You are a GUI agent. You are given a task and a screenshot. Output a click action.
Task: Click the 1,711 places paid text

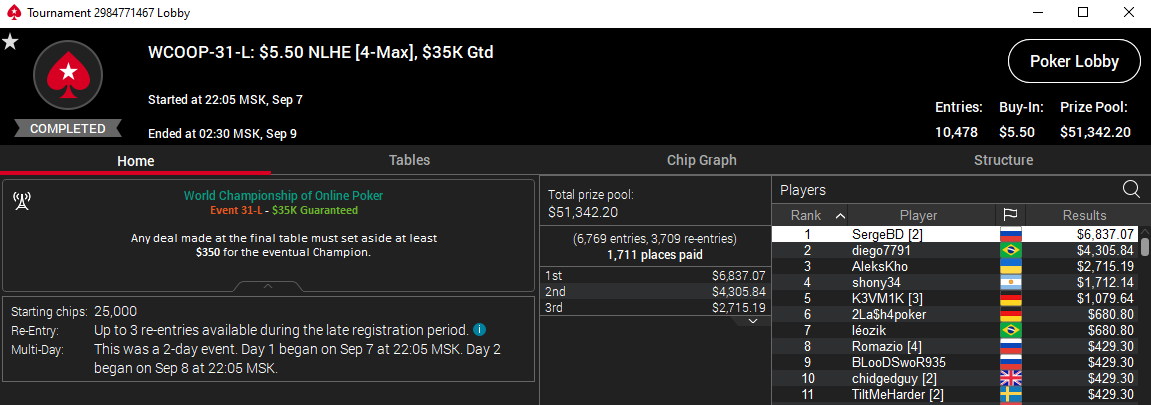655,255
